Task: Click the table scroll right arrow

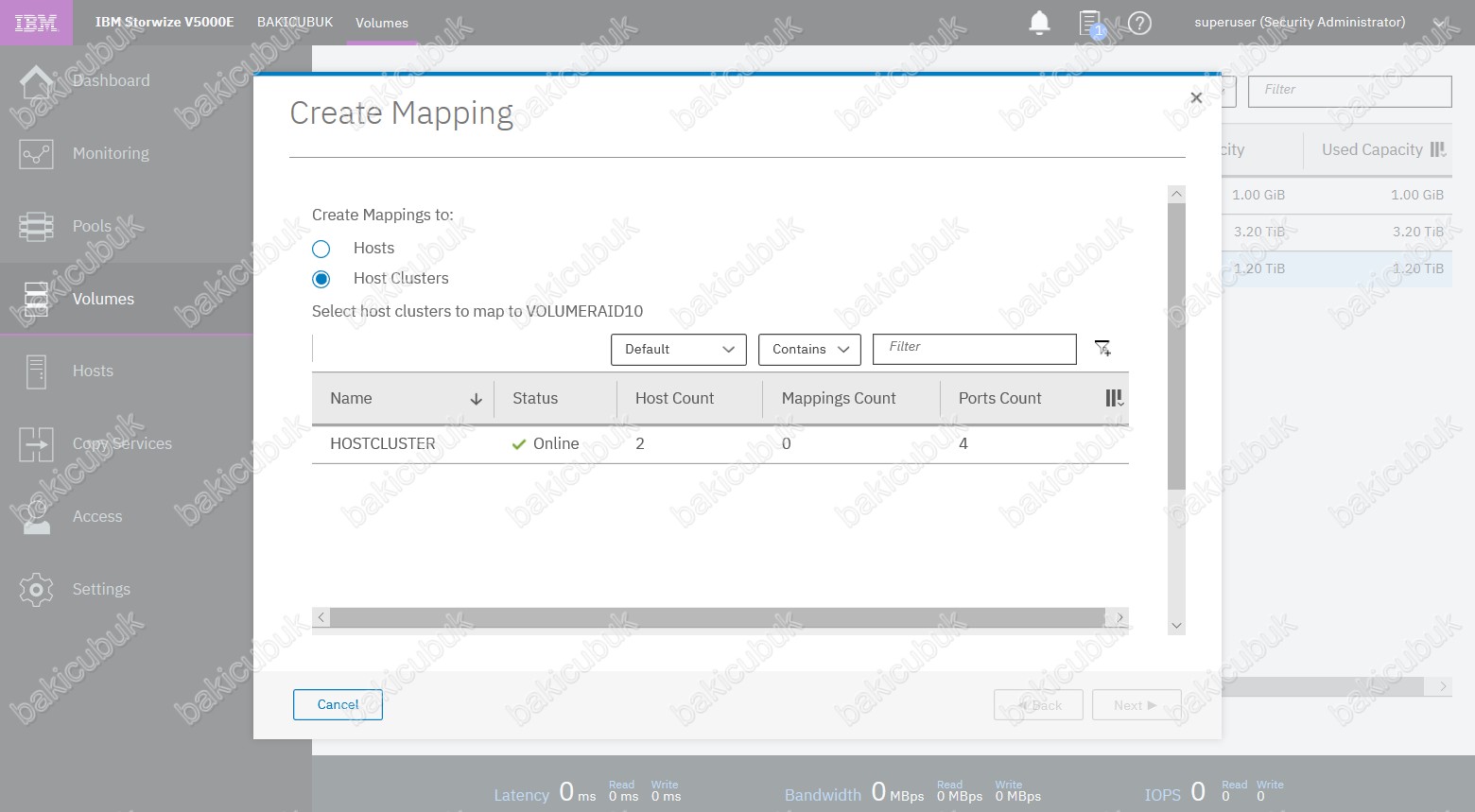Action: click(1120, 617)
